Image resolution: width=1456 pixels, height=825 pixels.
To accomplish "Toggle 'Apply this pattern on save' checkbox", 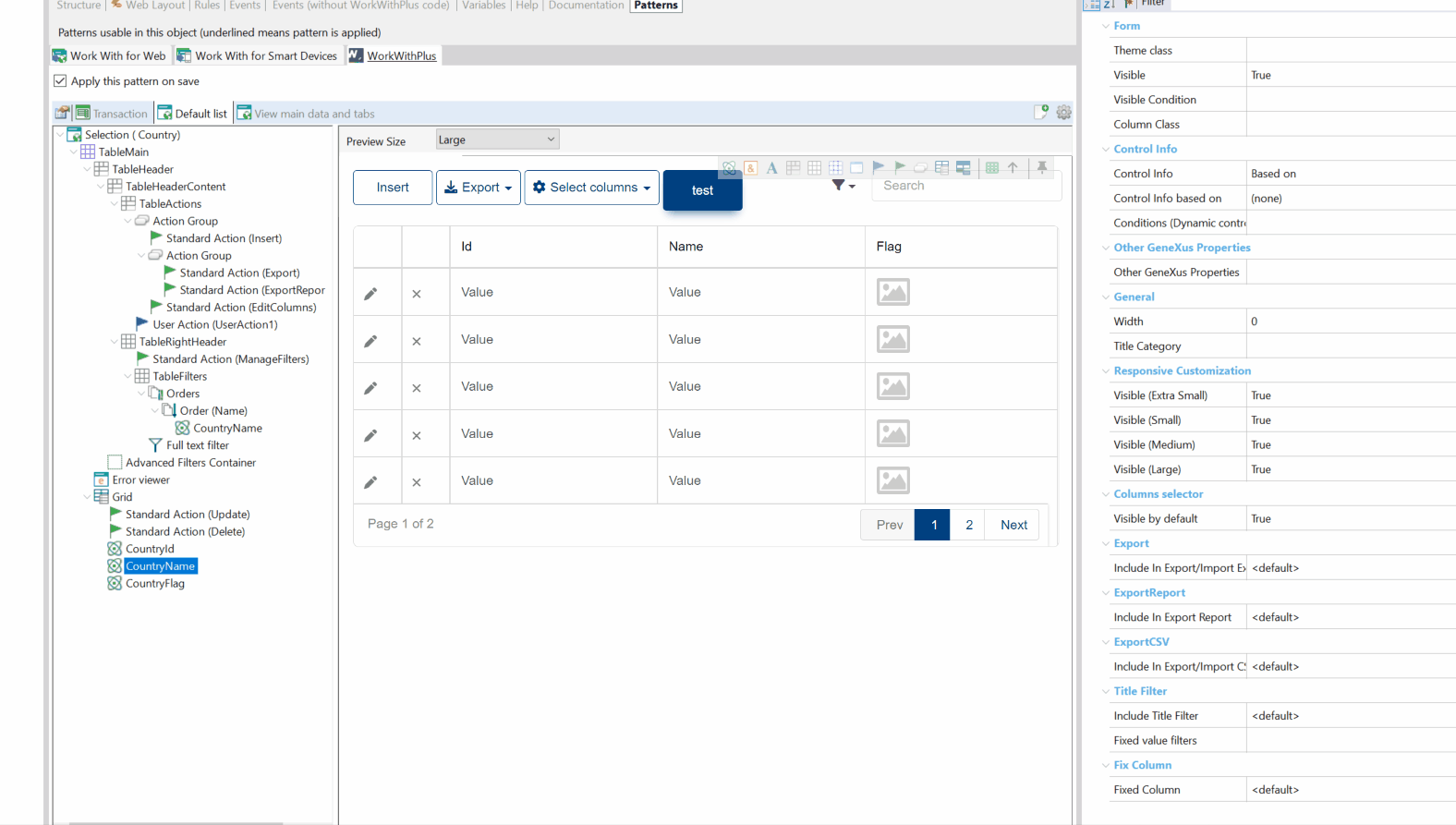I will point(60,81).
